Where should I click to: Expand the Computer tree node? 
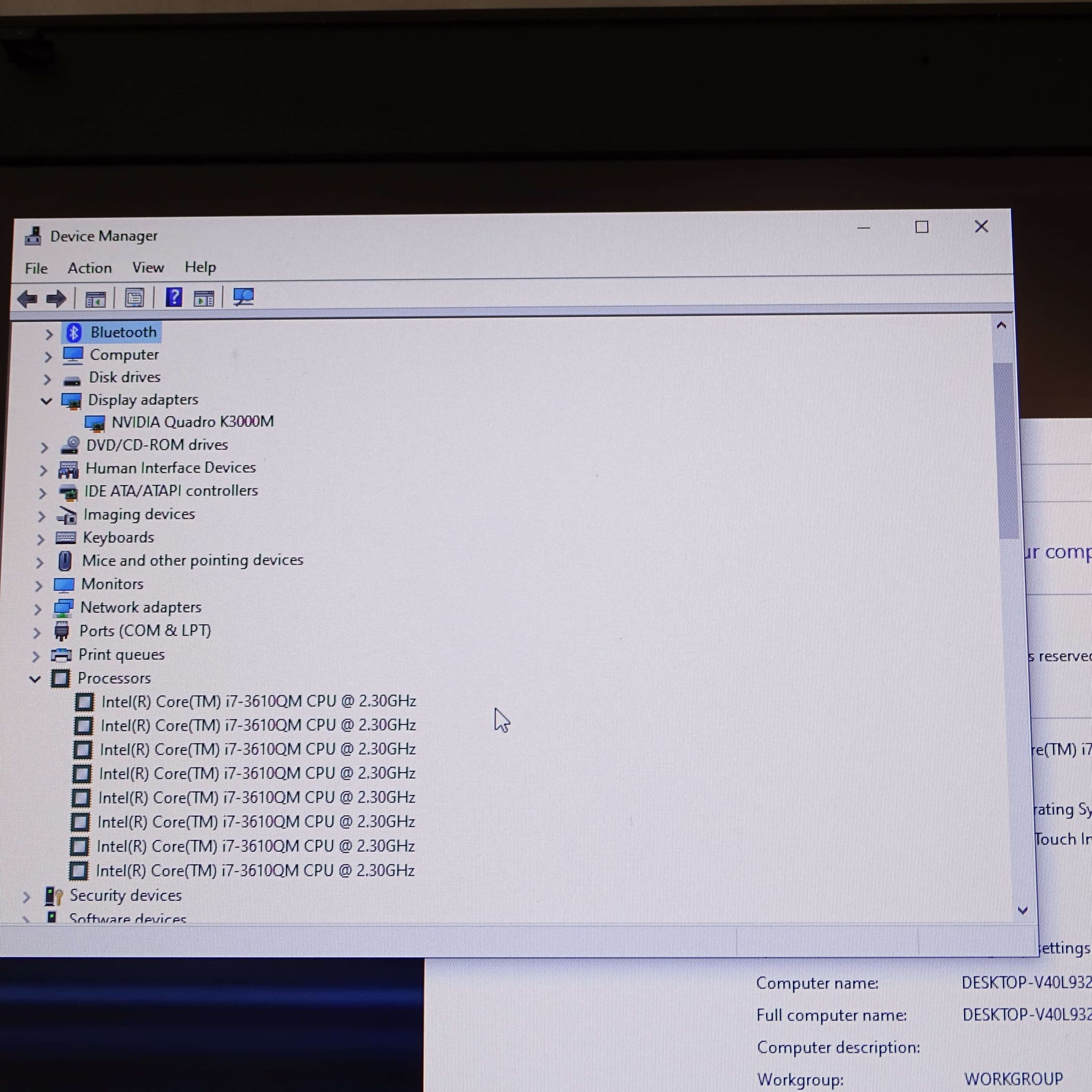click(48, 357)
